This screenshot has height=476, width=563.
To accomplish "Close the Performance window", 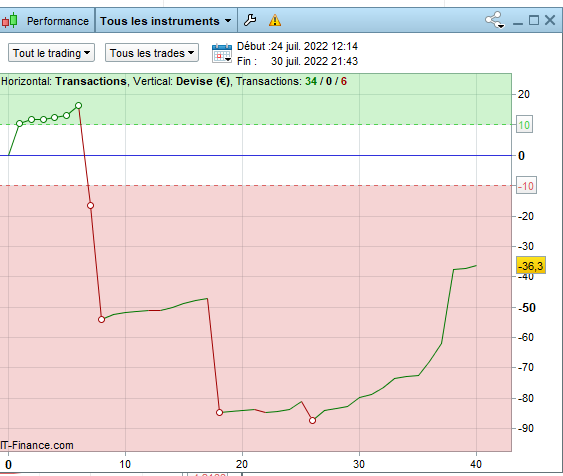I will (x=550, y=20).
